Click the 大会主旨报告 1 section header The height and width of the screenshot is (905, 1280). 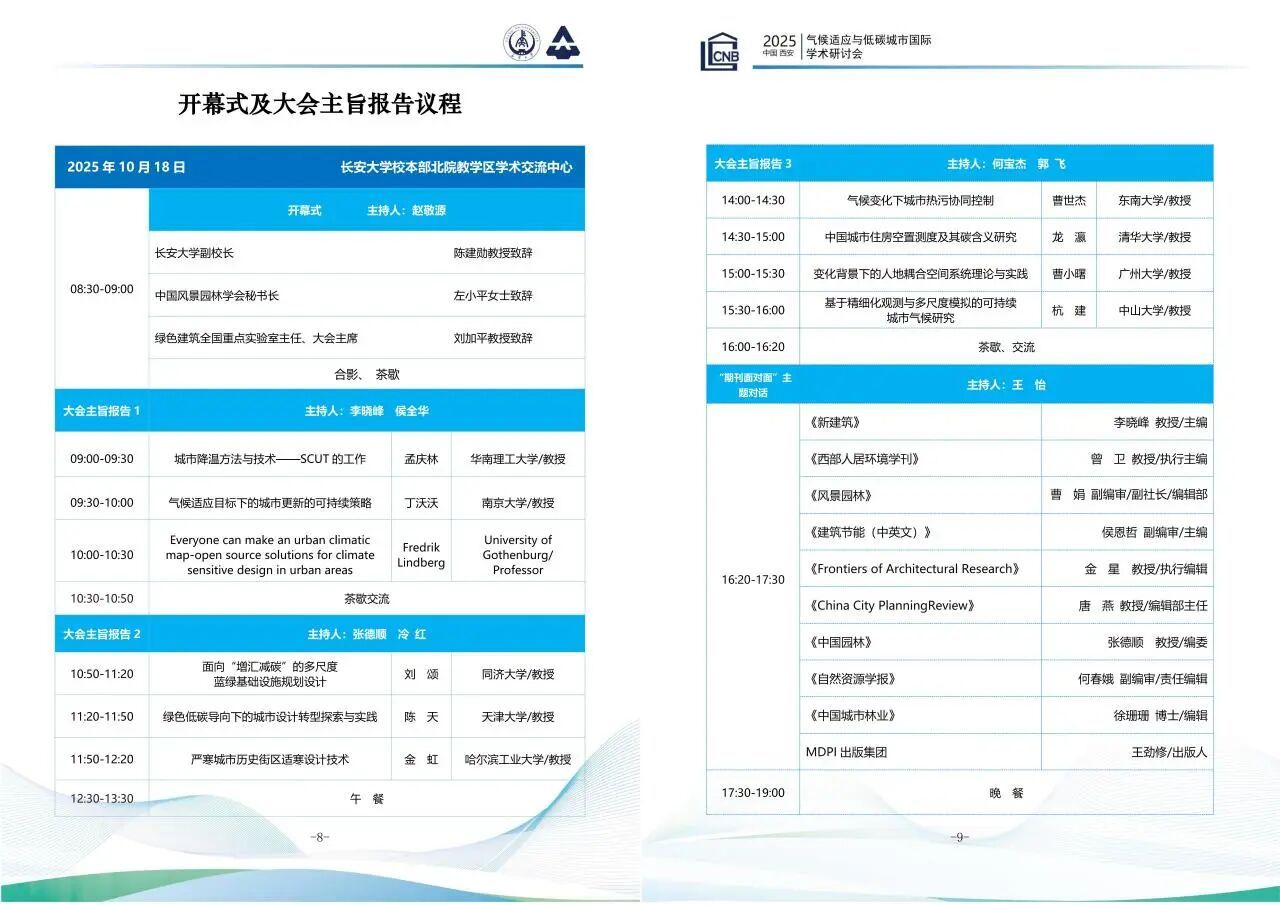[x=102, y=411]
